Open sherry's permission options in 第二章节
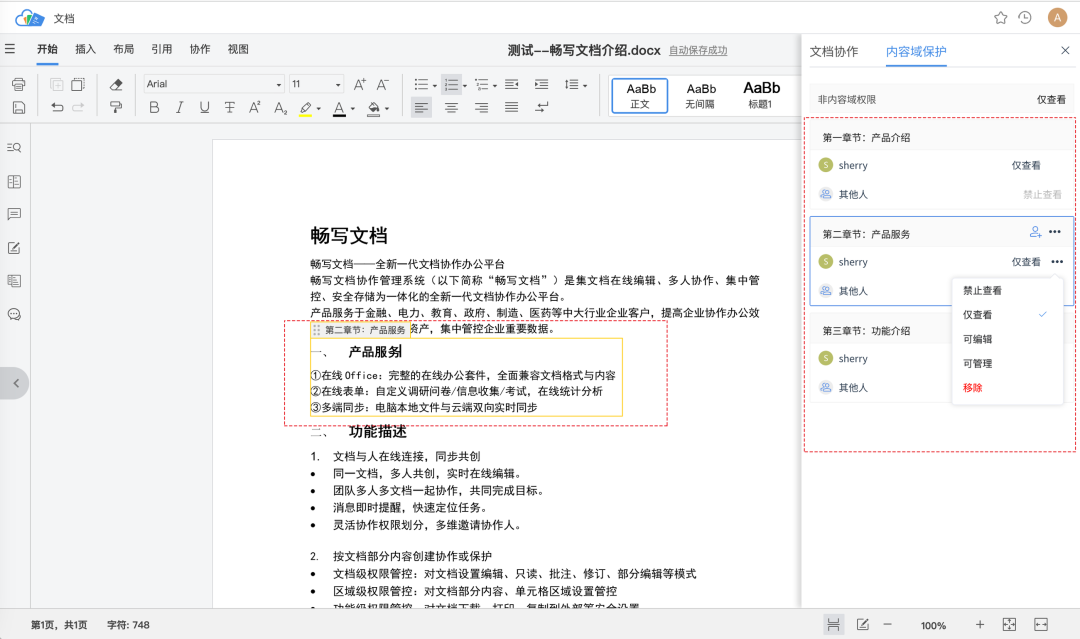 point(1057,262)
